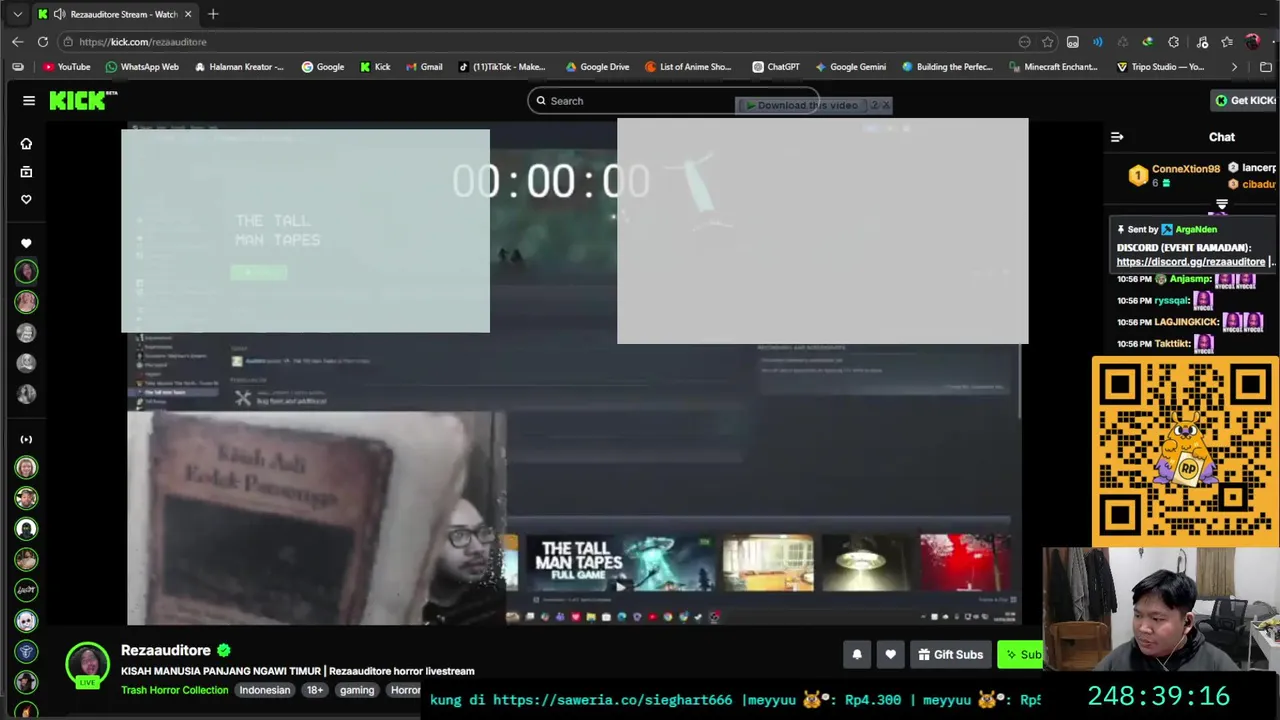Click the Rezaauditore channel avatar
The image size is (1280, 720).
[88, 664]
